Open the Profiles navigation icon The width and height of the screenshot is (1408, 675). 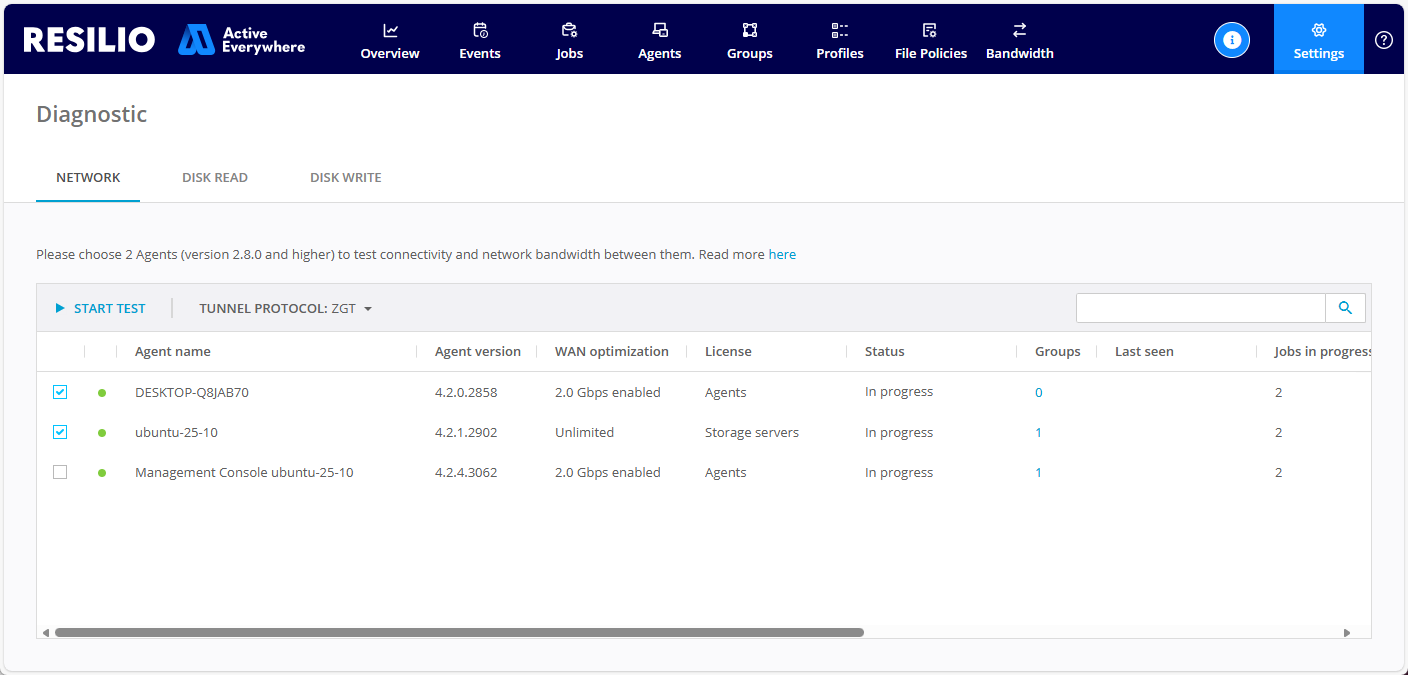(840, 30)
